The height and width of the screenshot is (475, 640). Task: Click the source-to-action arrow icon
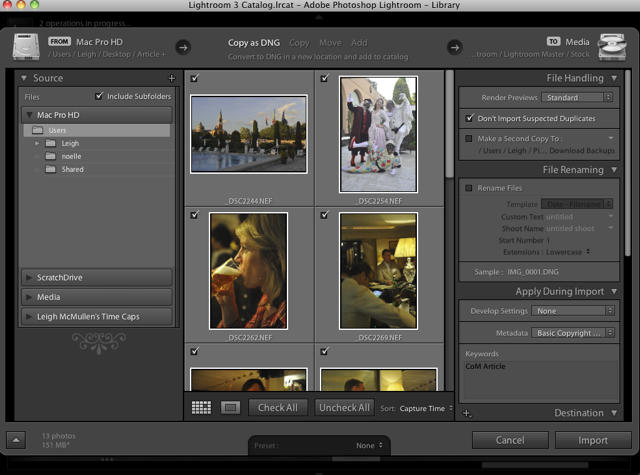(x=183, y=46)
